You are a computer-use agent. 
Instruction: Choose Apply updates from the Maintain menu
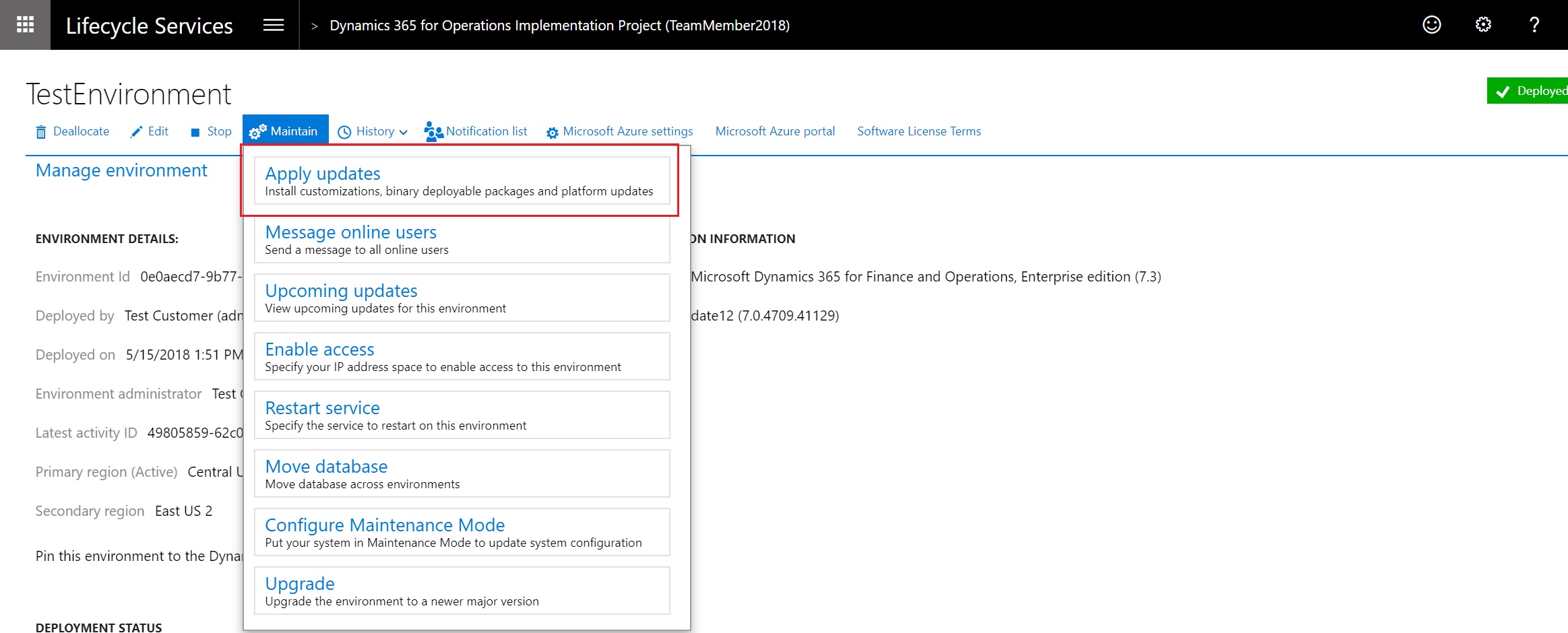323,174
